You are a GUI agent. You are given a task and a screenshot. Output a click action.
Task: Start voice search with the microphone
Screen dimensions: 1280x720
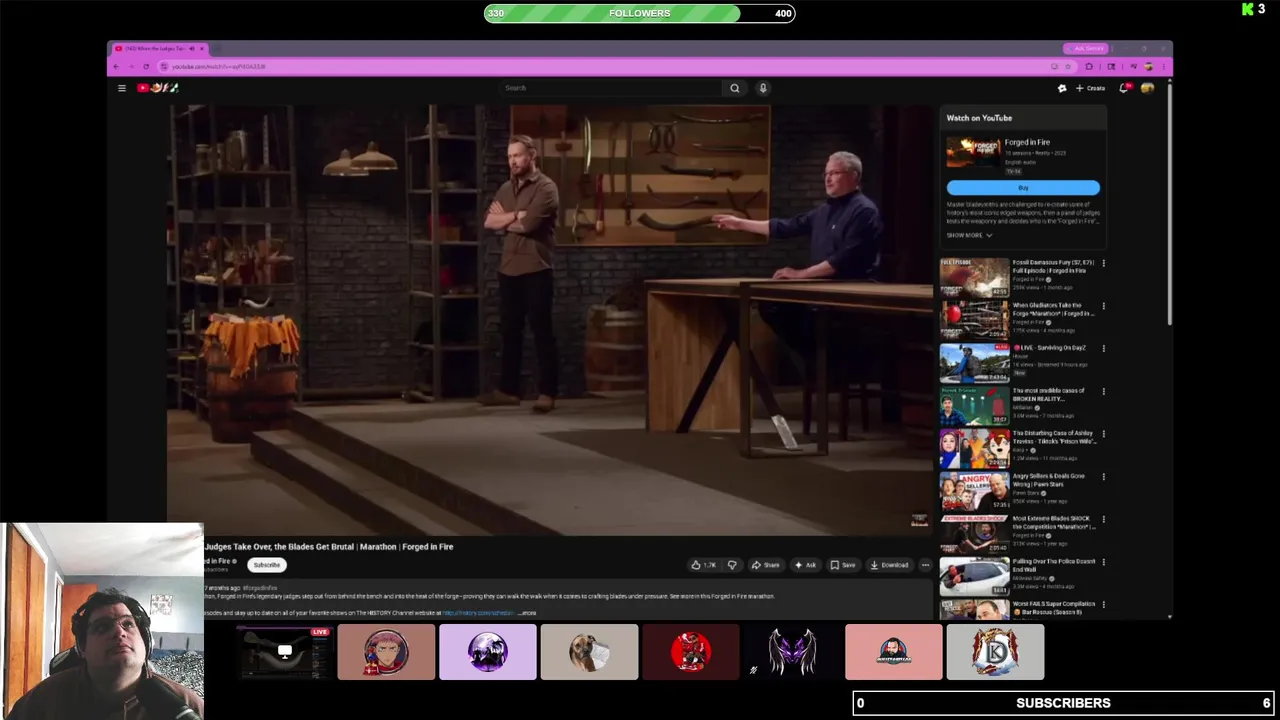pyautogui.click(x=763, y=88)
